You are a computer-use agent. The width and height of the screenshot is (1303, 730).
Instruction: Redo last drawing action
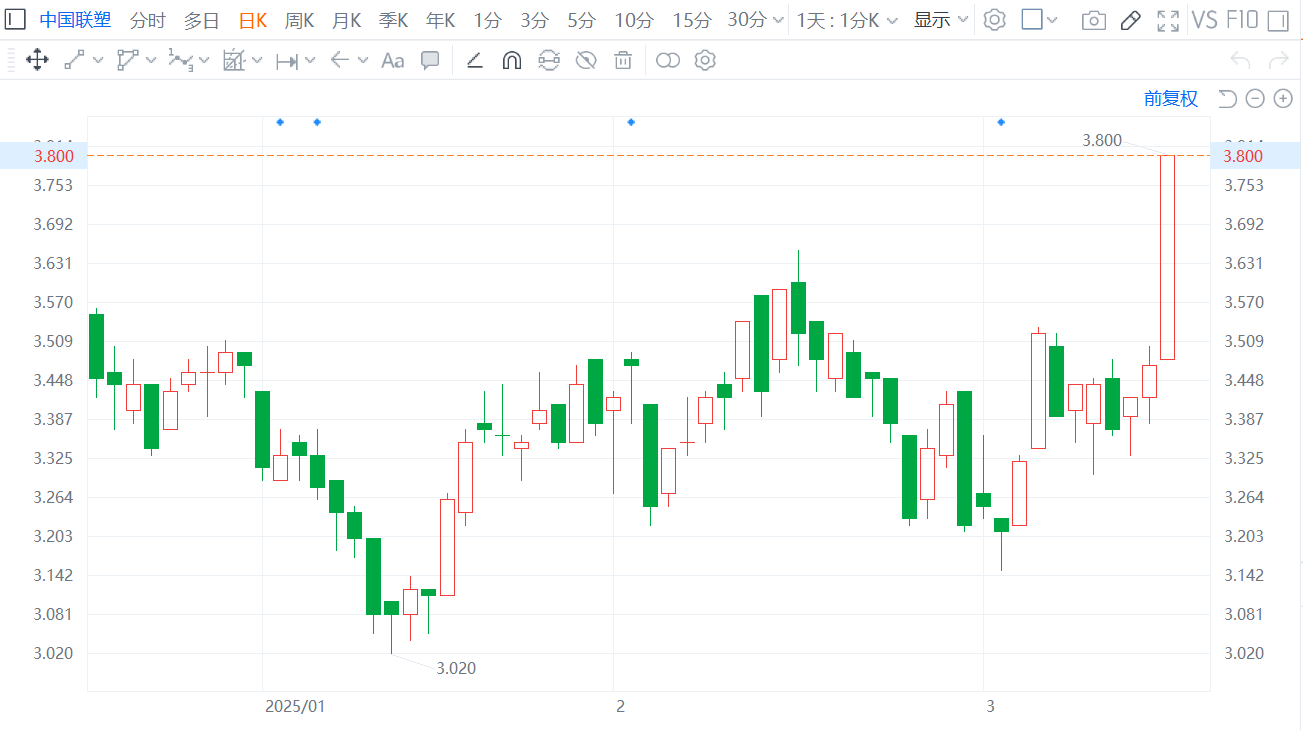pos(1278,61)
